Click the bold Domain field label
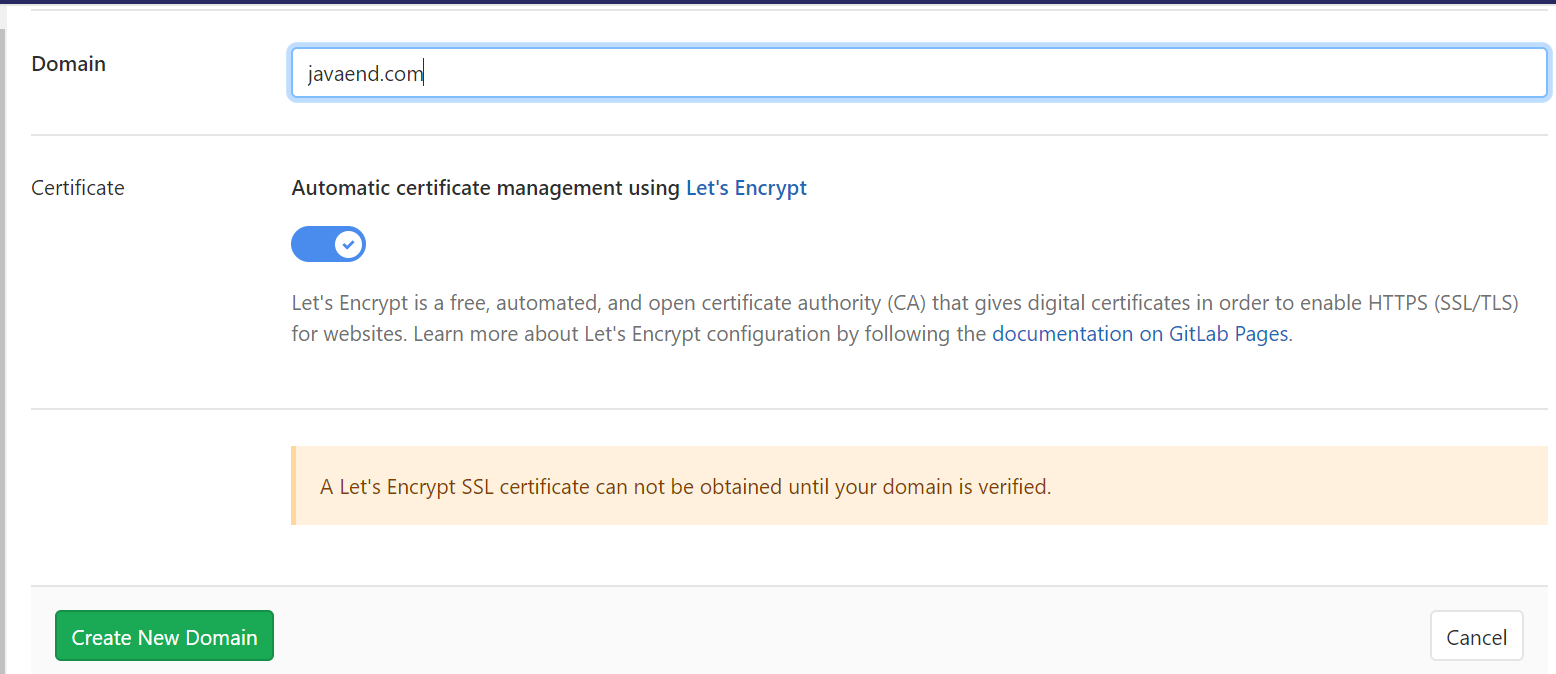Viewport: 1556px width, 674px height. pyautogui.click(x=68, y=64)
